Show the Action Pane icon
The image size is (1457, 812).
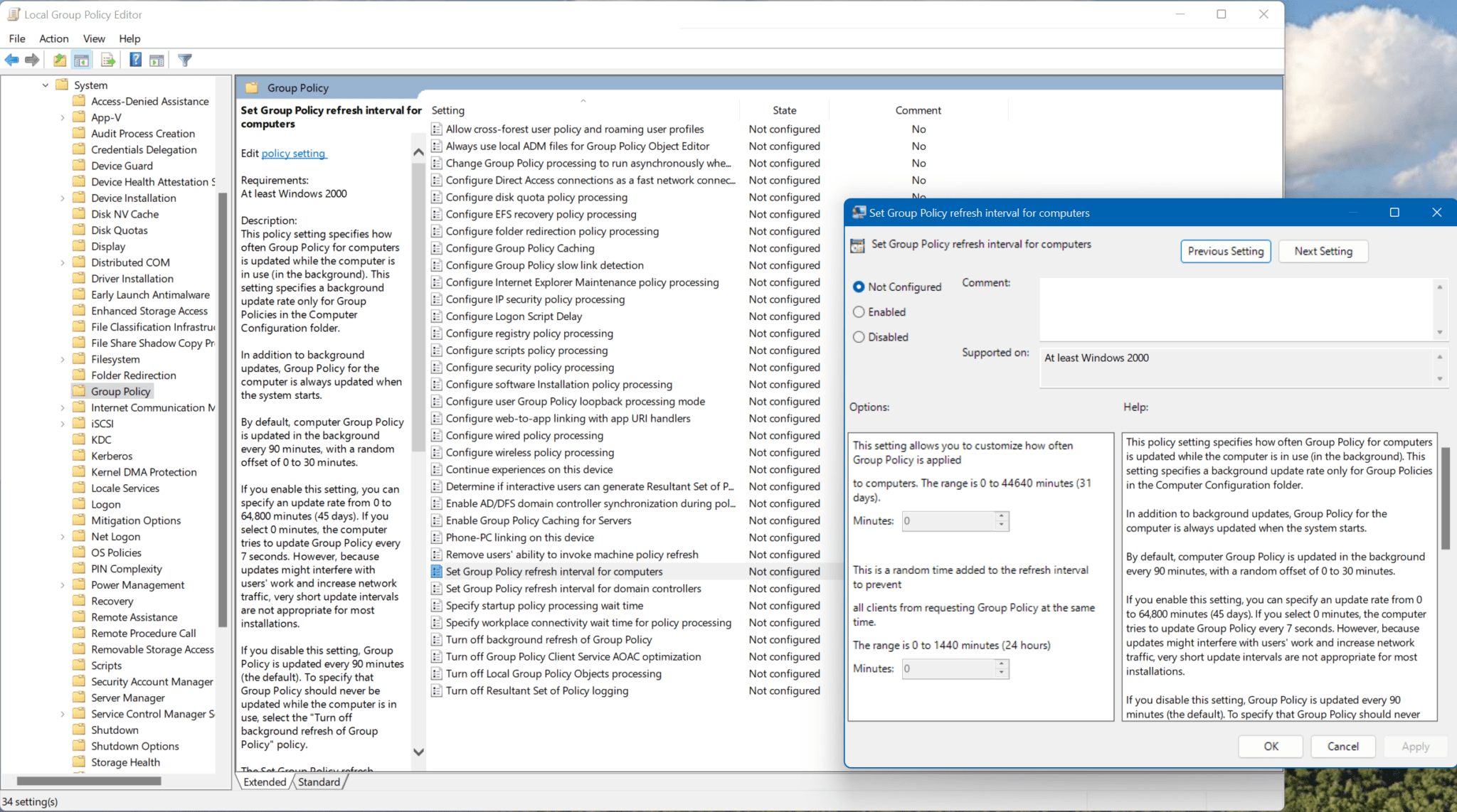[x=157, y=60]
